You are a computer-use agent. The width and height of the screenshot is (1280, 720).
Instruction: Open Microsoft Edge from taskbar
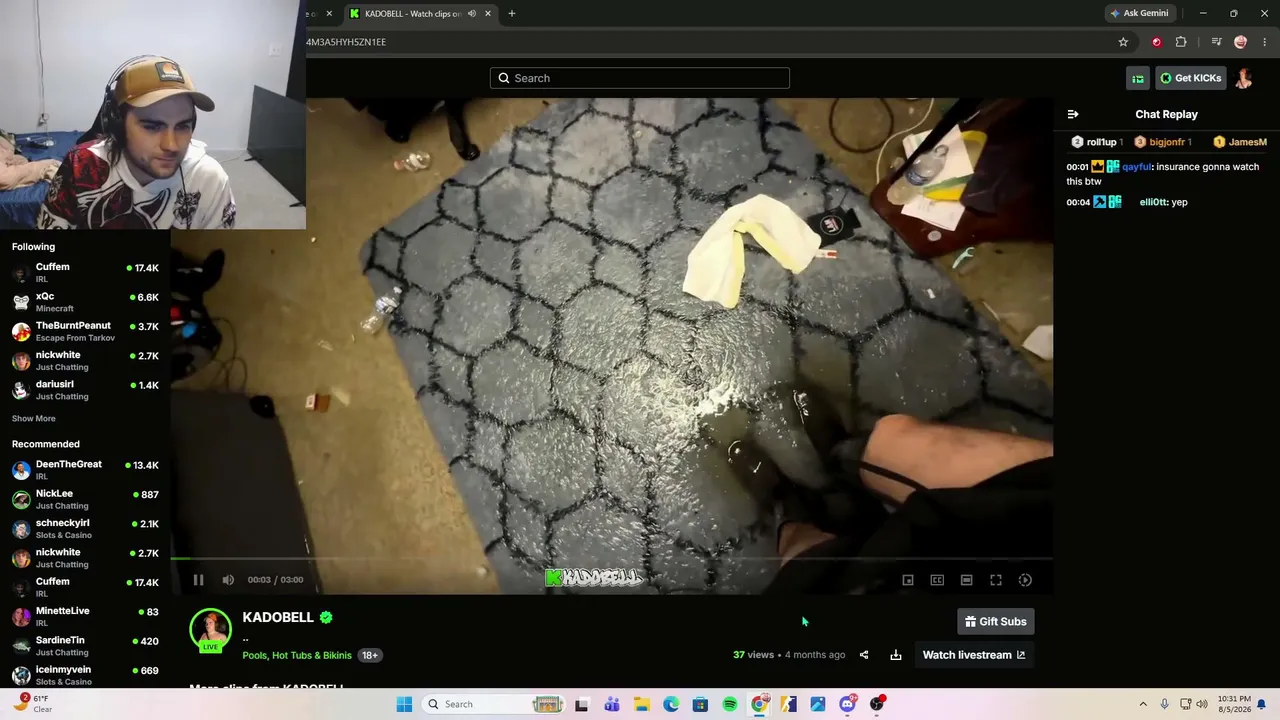(x=671, y=704)
